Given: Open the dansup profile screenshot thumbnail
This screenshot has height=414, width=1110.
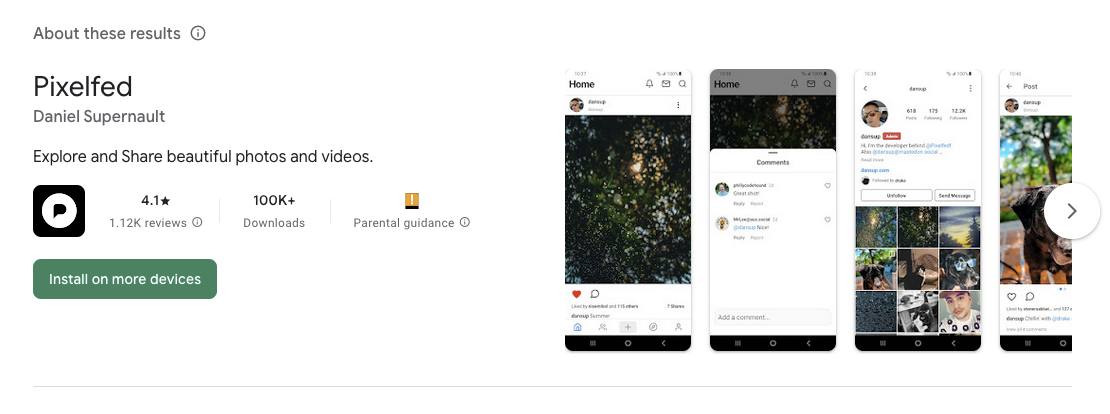Looking at the screenshot, I should (918, 209).
